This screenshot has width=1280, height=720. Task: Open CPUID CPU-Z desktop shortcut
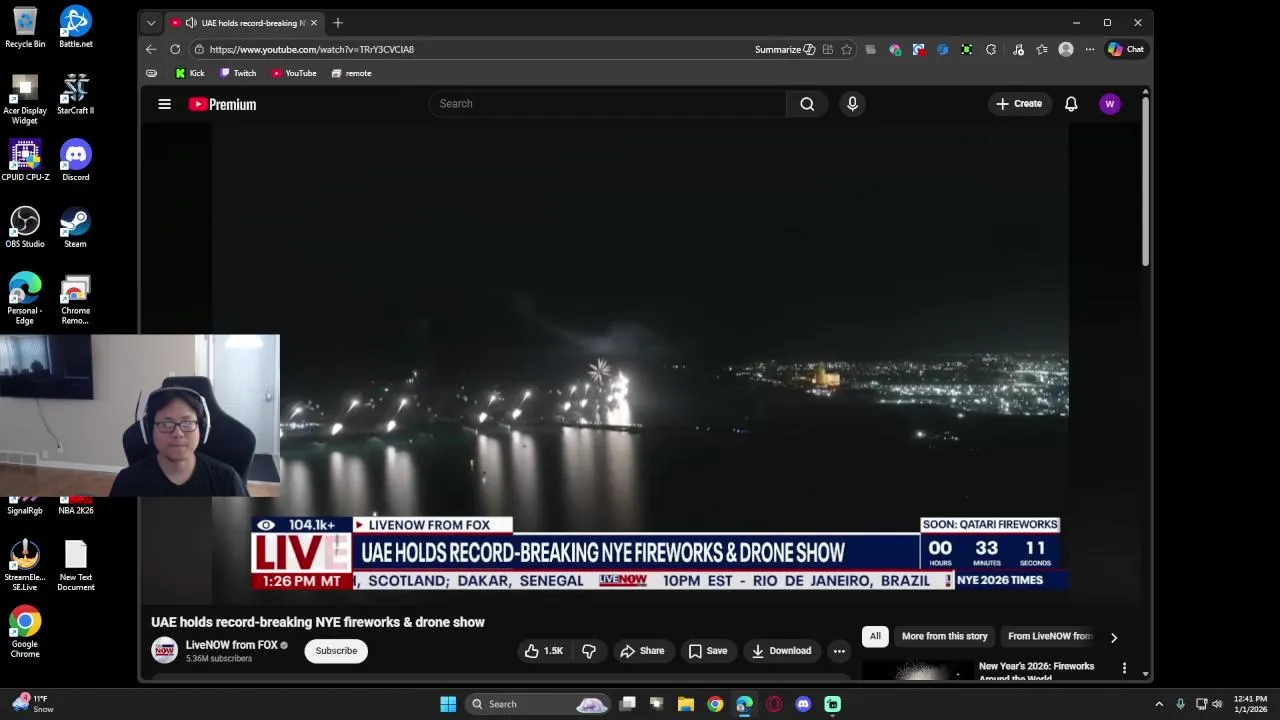(x=25, y=160)
